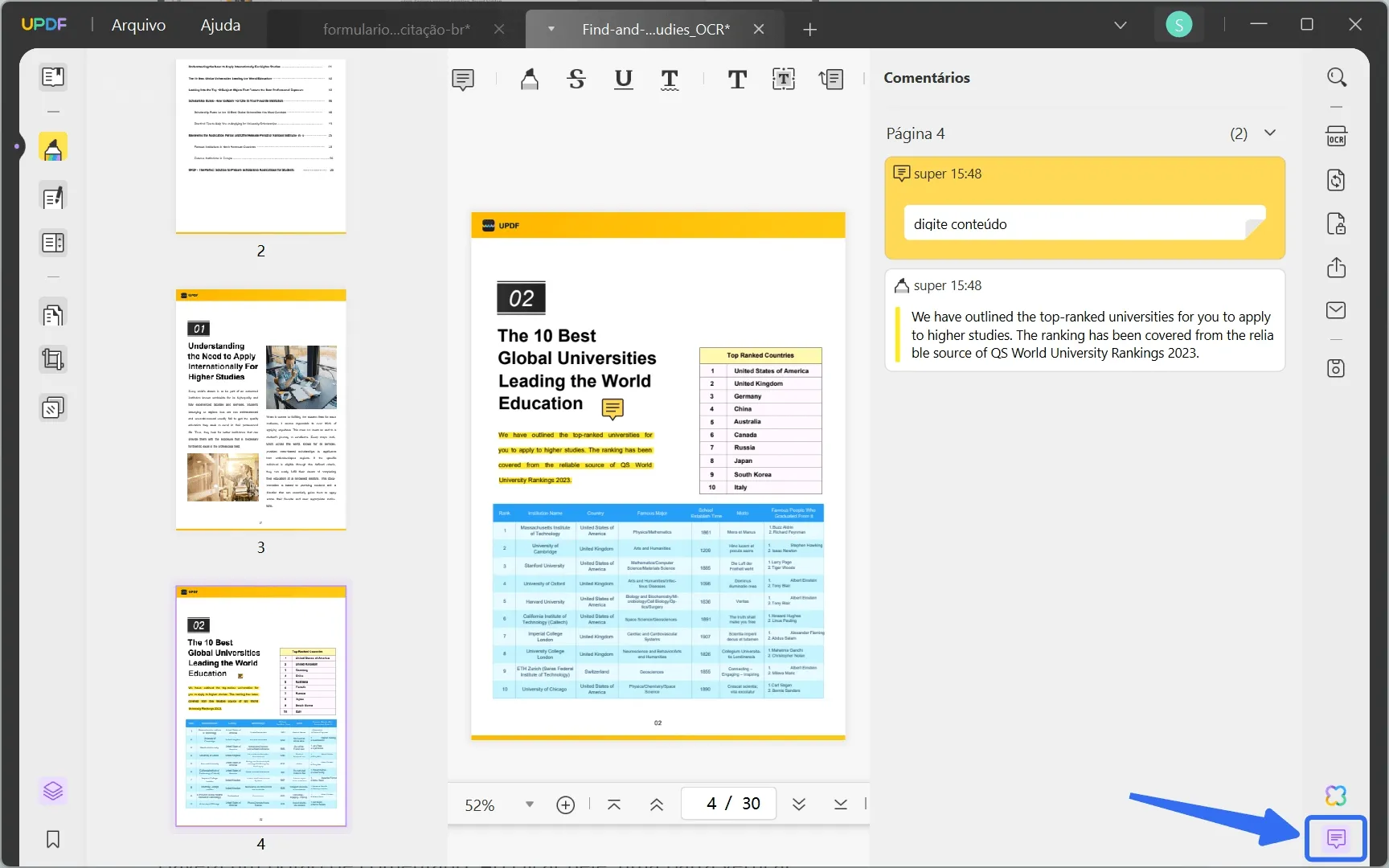1389x868 pixels.
Task: Collapse the Página 4 comments group
Action: [x=1270, y=133]
